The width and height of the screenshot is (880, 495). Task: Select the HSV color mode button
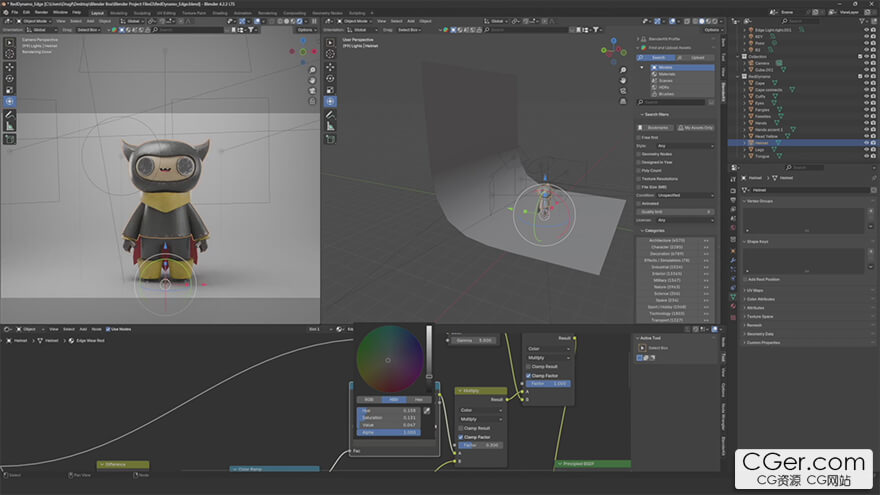click(393, 400)
